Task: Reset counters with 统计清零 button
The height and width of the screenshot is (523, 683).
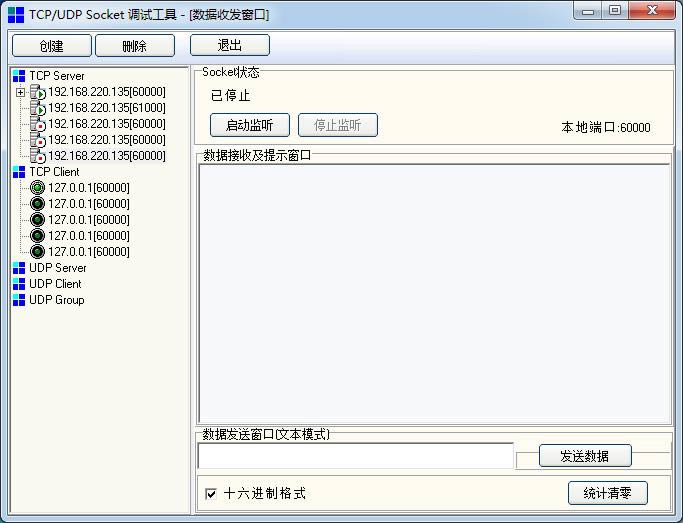Action: click(607, 493)
